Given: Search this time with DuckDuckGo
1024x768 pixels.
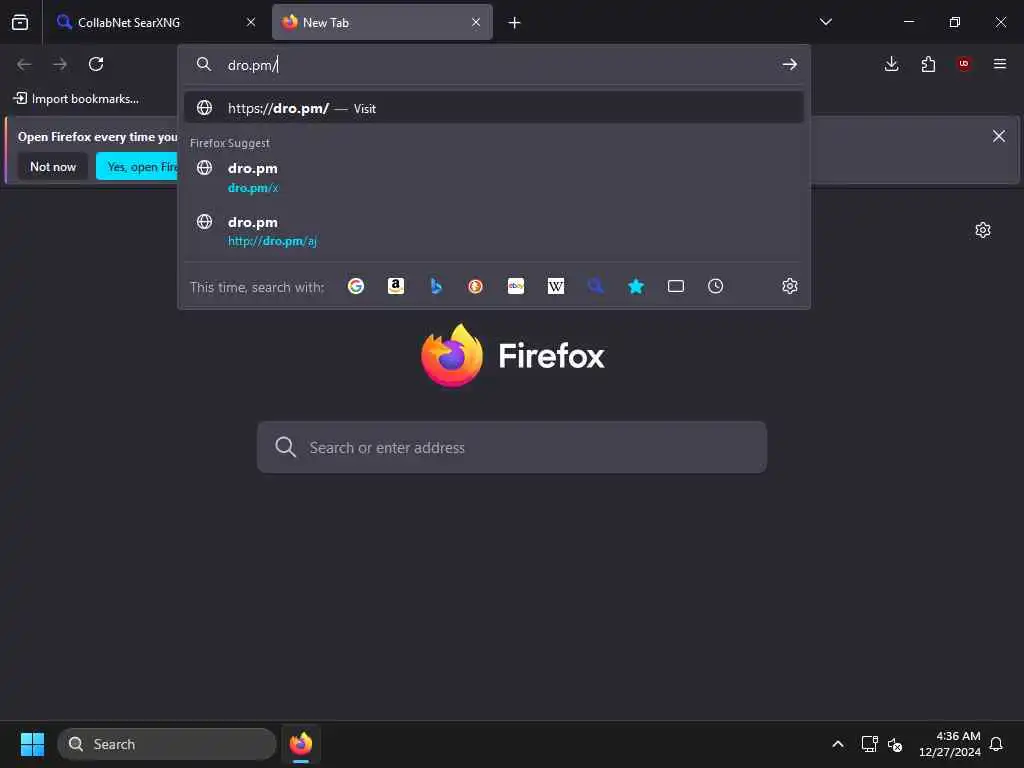Looking at the screenshot, I should (x=475, y=286).
